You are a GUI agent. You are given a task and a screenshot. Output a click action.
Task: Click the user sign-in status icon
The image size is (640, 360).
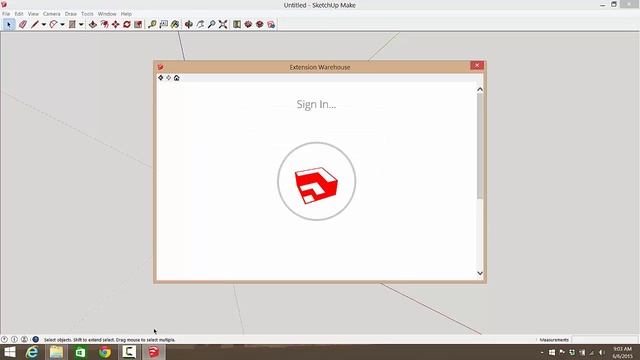click(24, 339)
